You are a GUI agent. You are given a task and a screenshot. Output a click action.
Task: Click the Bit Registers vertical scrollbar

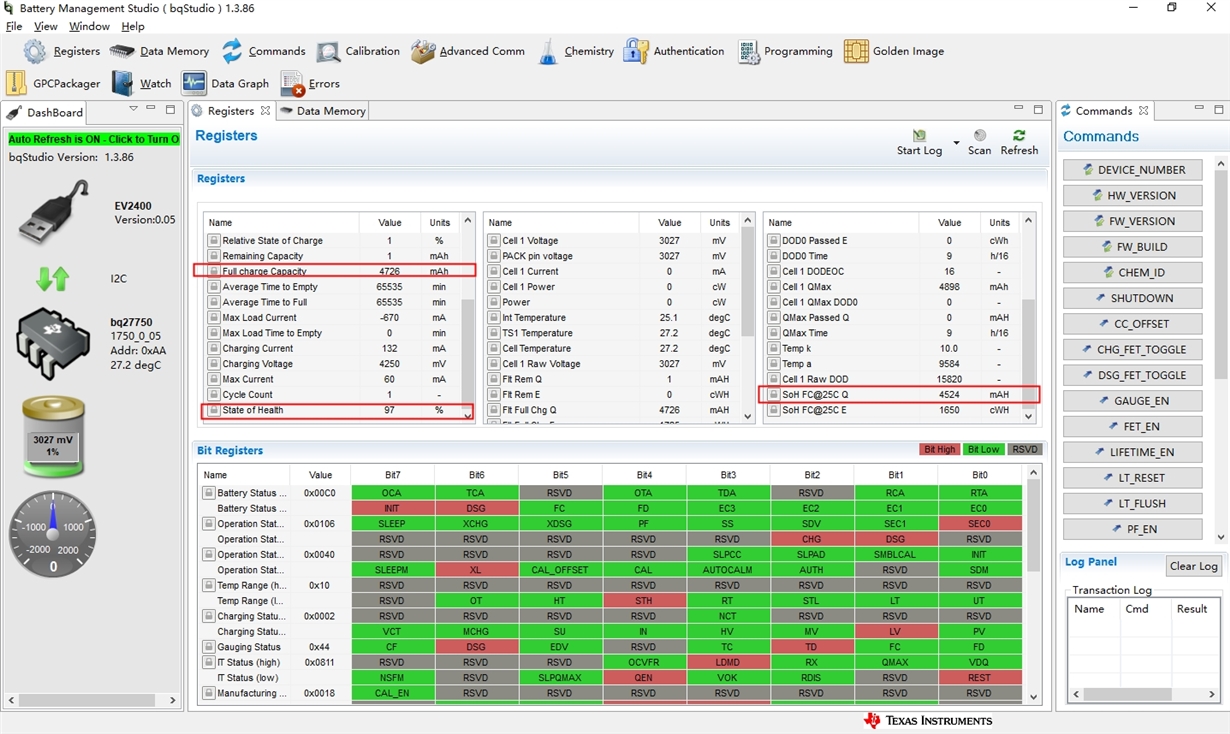pyautogui.click(x=1034, y=585)
